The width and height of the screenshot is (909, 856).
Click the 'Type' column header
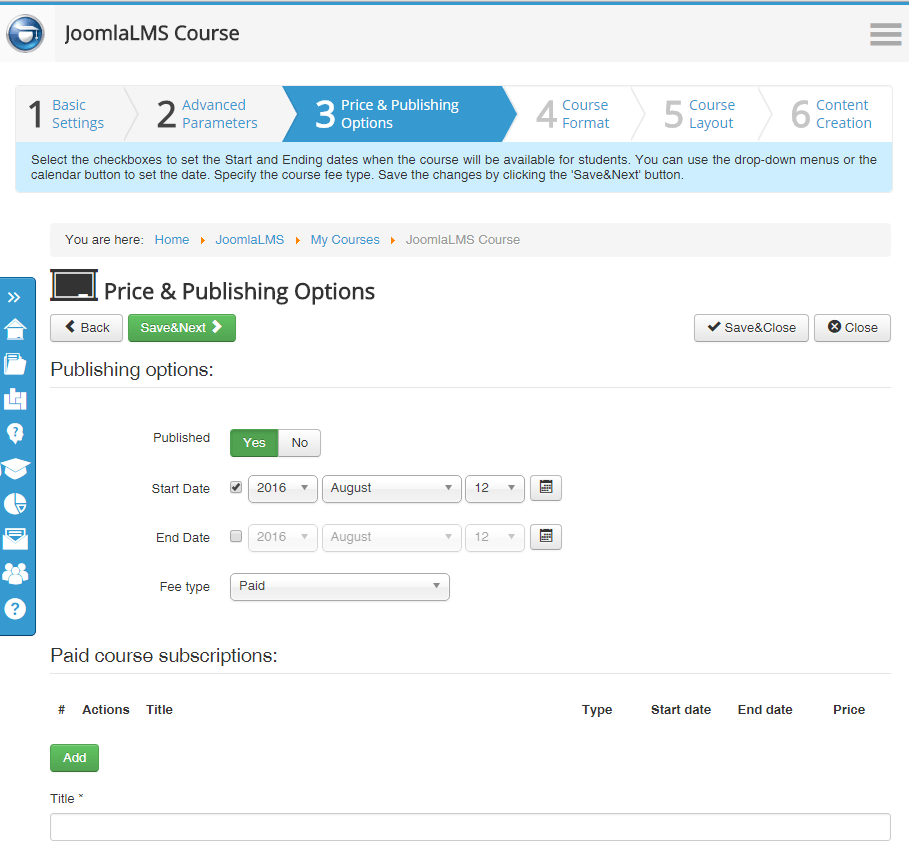tap(597, 710)
